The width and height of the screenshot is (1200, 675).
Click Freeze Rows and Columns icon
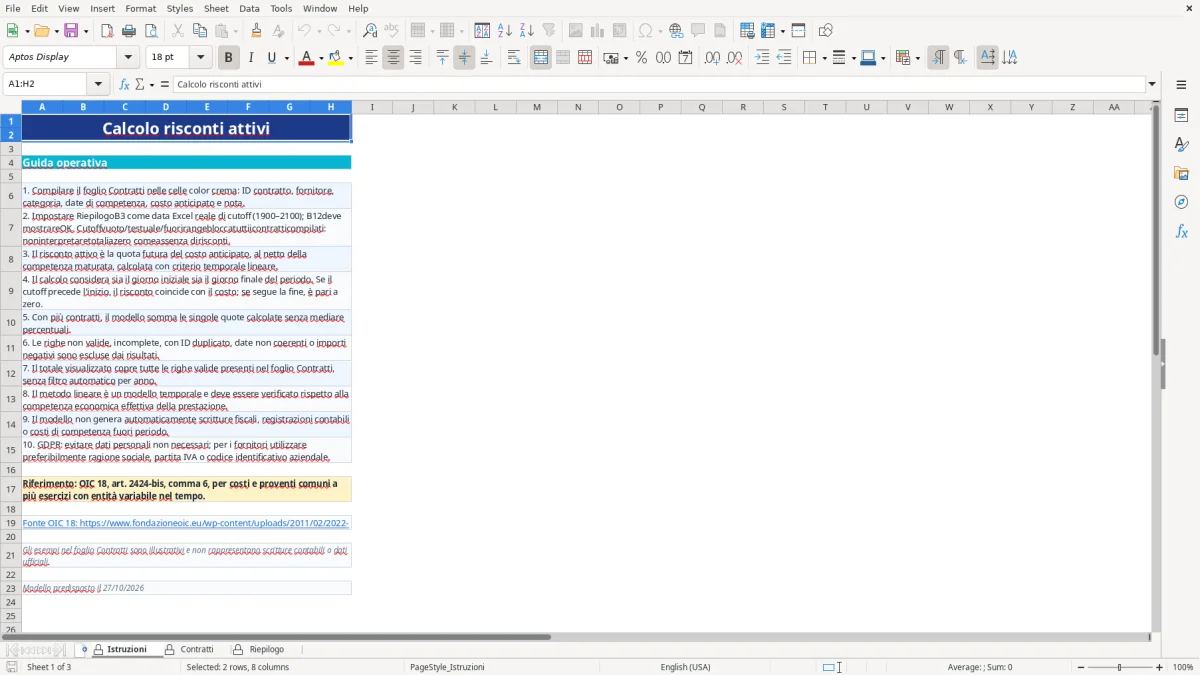point(768,31)
